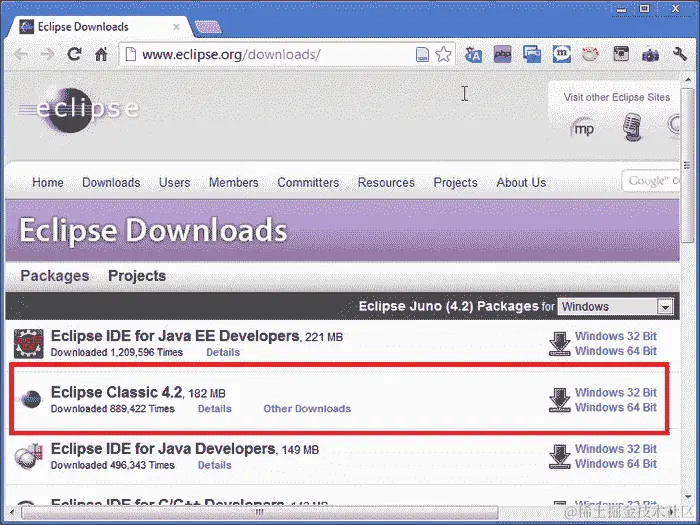Open Details for Eclipse Classic 4.2
Screen dimensions: 700x525
click(215, 408)
